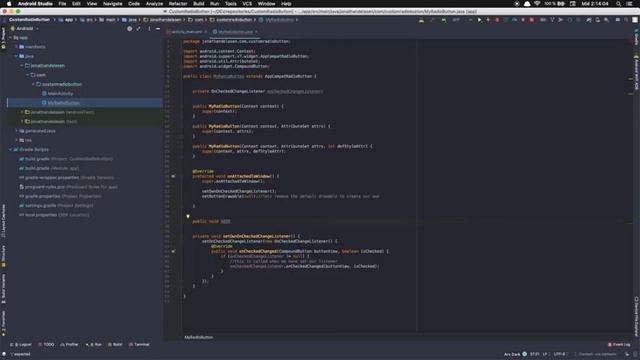
Task: Open the Build menu
Action: tap(199, 4)
